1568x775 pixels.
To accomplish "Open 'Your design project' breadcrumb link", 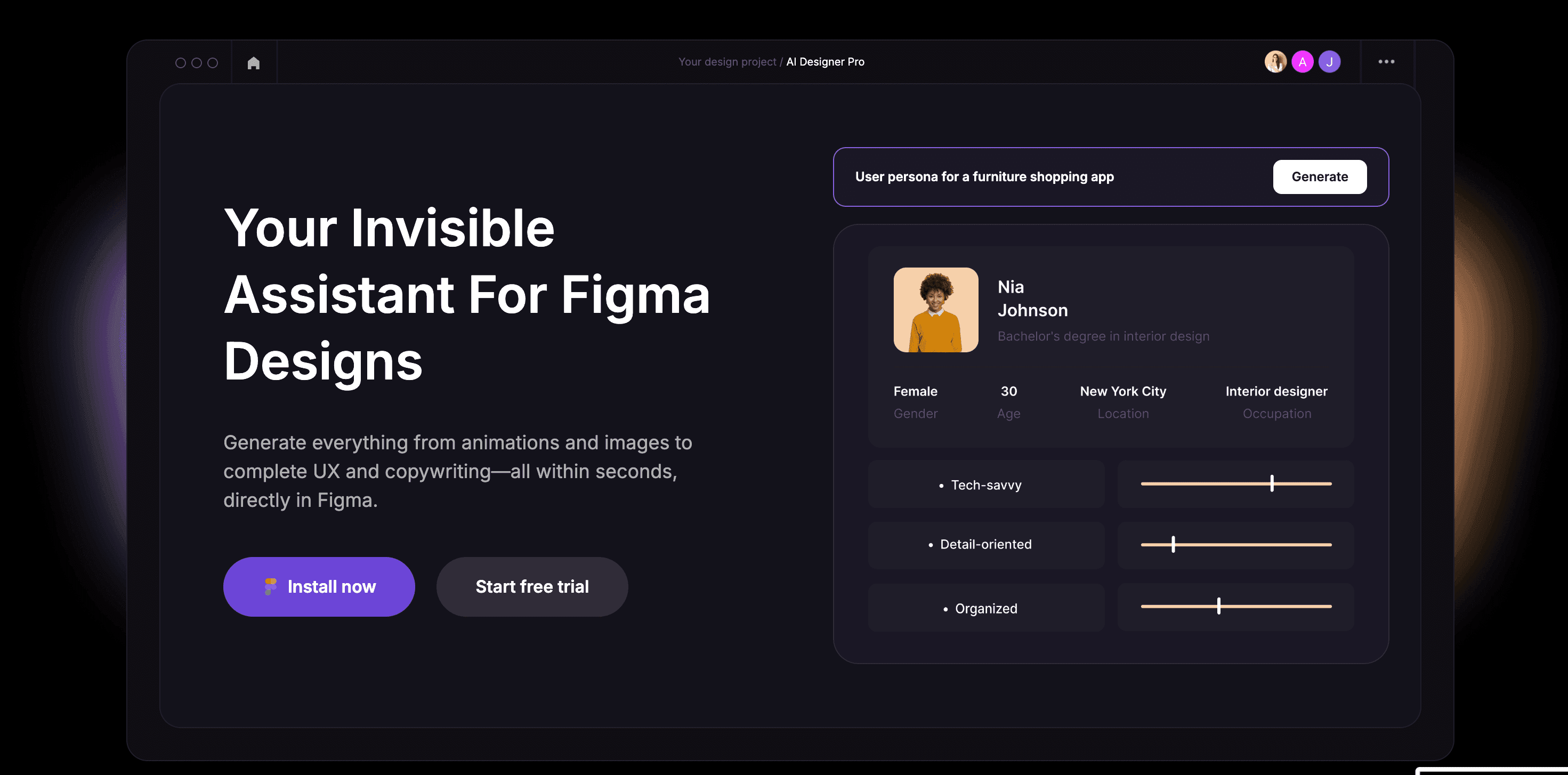I will pos(727,61).
